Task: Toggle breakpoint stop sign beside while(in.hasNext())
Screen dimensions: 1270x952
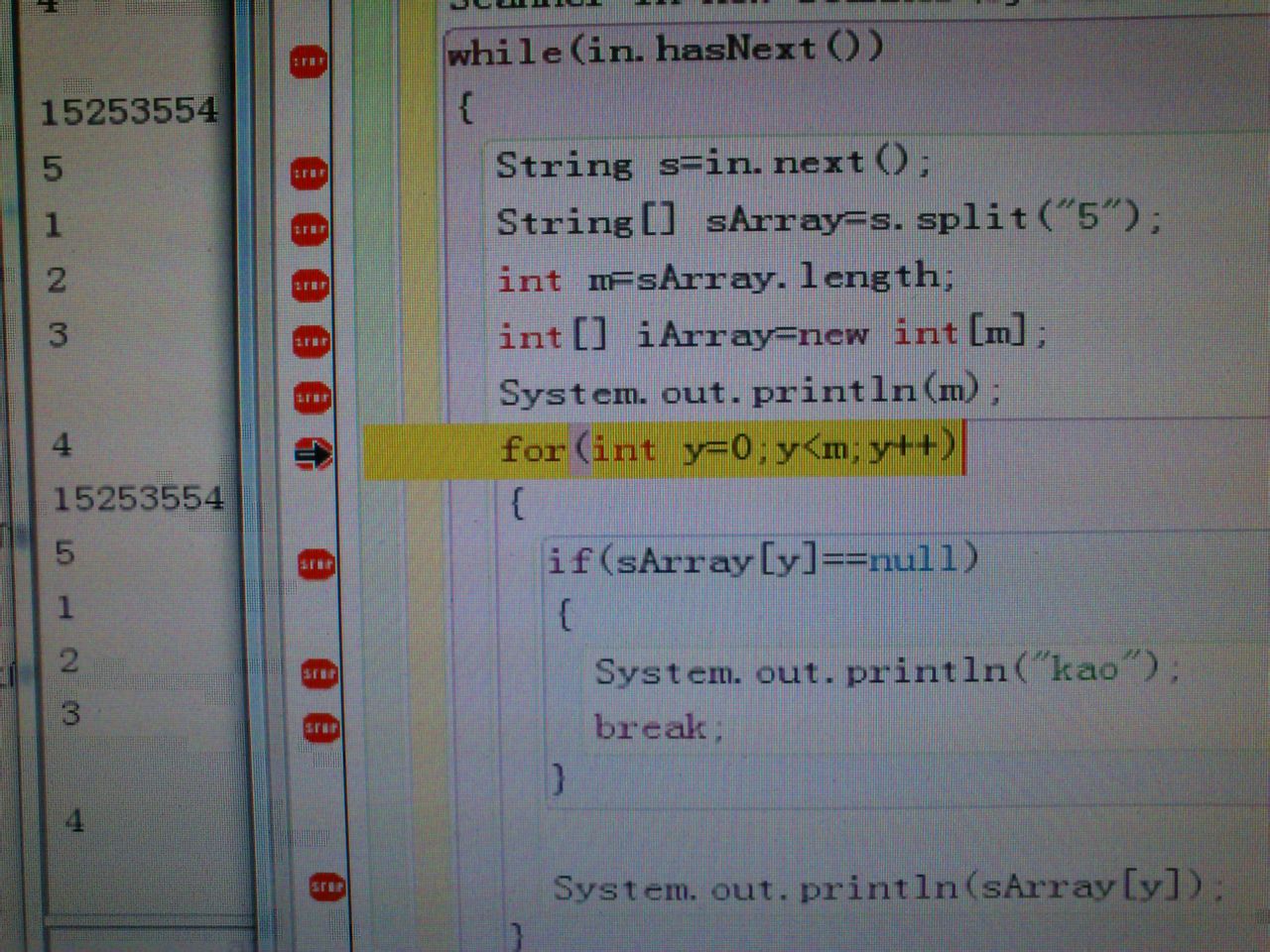Action: point(309,61)
